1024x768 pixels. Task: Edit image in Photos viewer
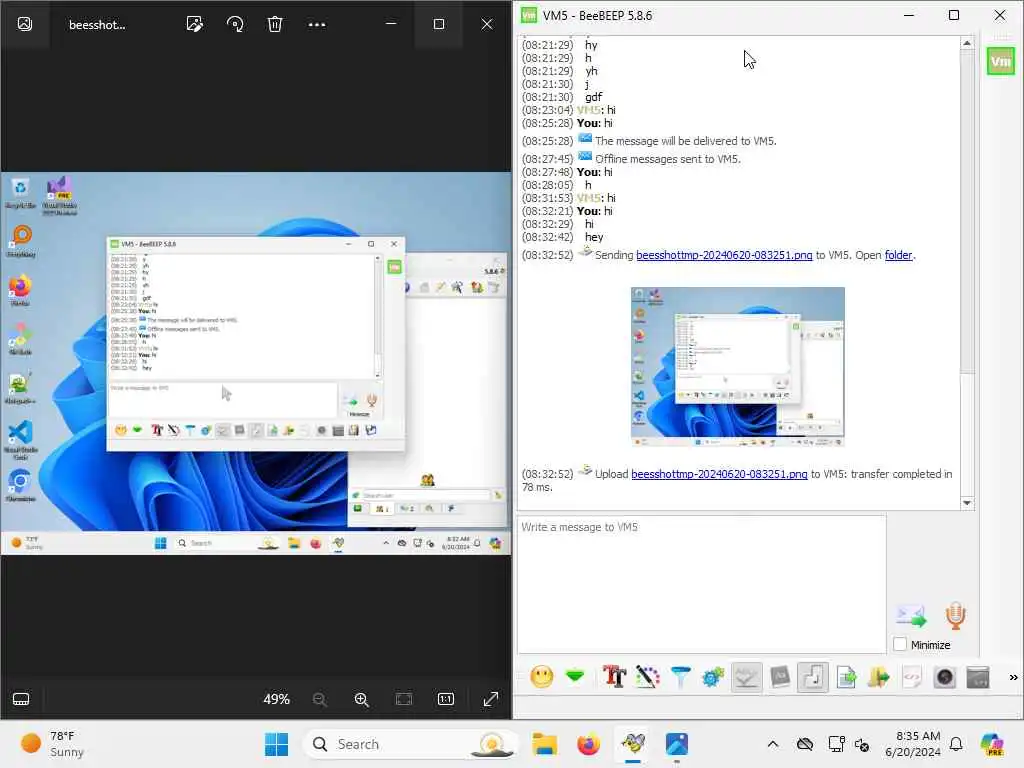[x=195, y=24]
